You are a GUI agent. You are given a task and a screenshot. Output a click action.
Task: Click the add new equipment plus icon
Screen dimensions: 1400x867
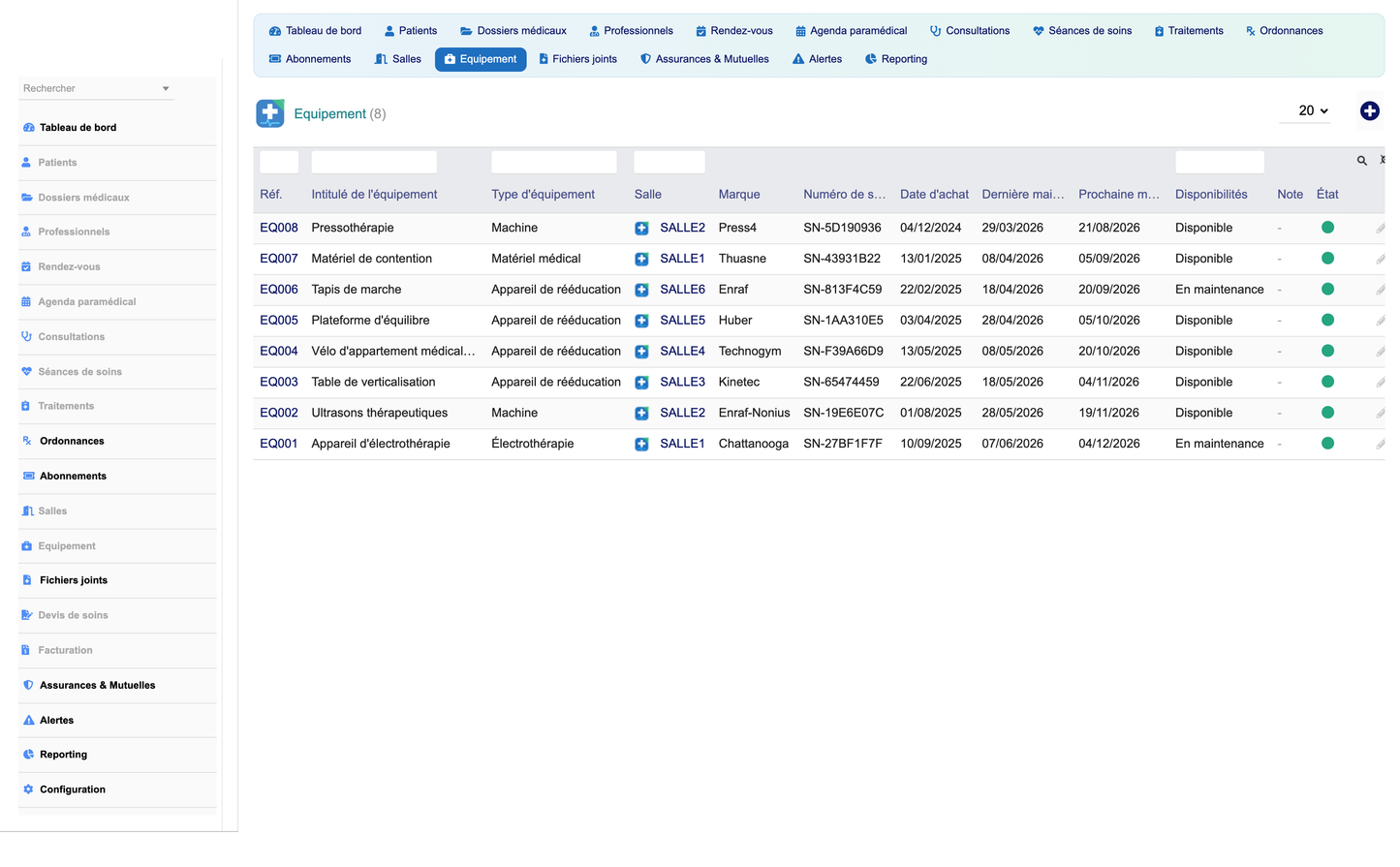tap(1369, 111)
